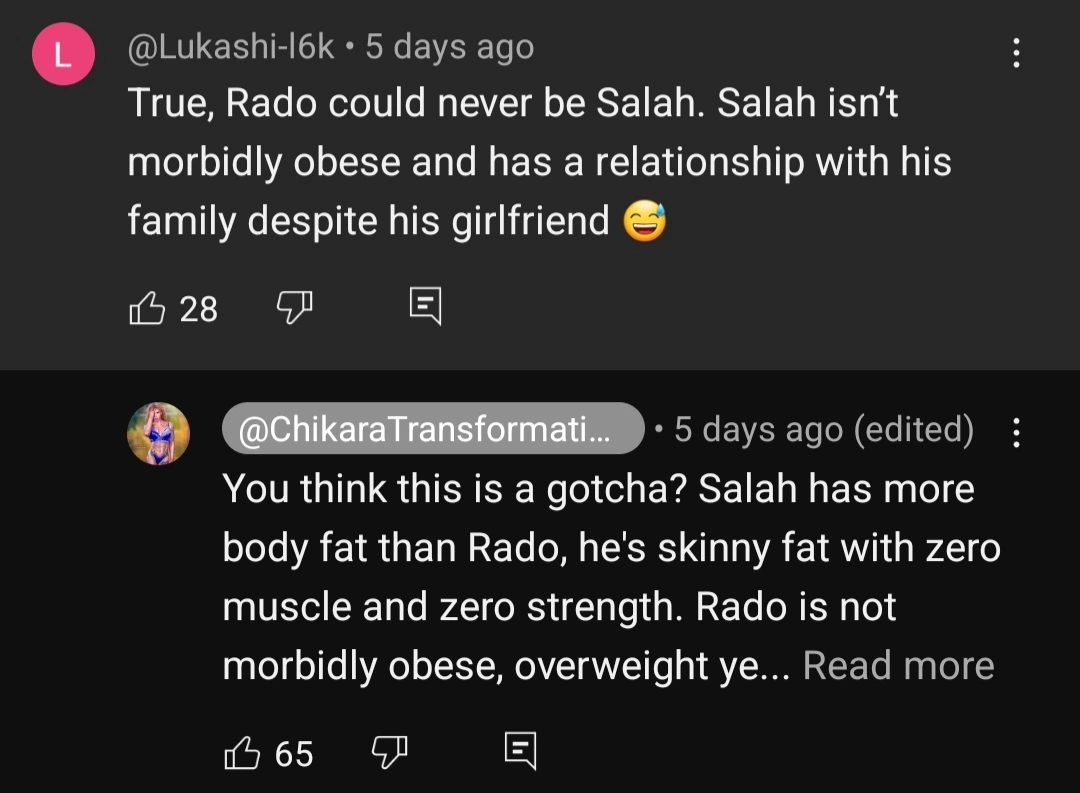View ChikaraTransformati's profile picture
The height and width of the screenshot is (793, 1080).
coord(158,434)
